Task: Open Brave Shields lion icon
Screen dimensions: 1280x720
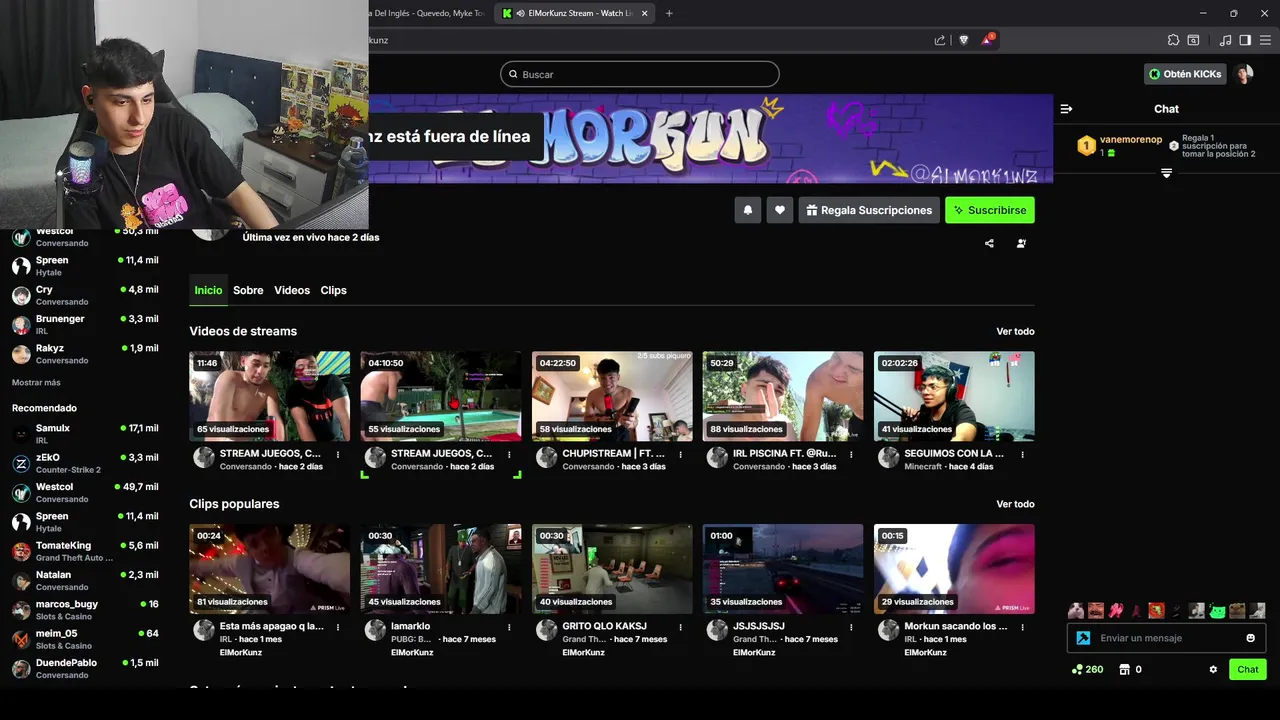Action: coord(964,40)
